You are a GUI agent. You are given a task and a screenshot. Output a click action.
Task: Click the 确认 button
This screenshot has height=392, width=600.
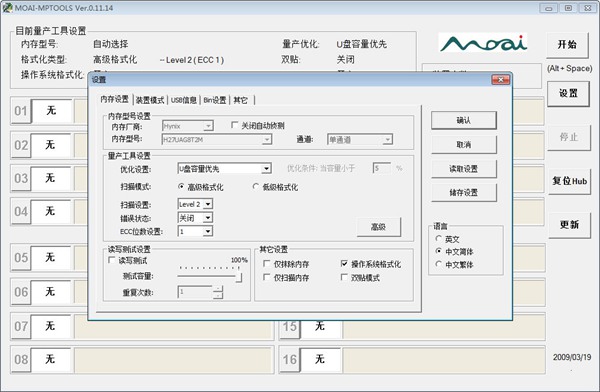463,120
